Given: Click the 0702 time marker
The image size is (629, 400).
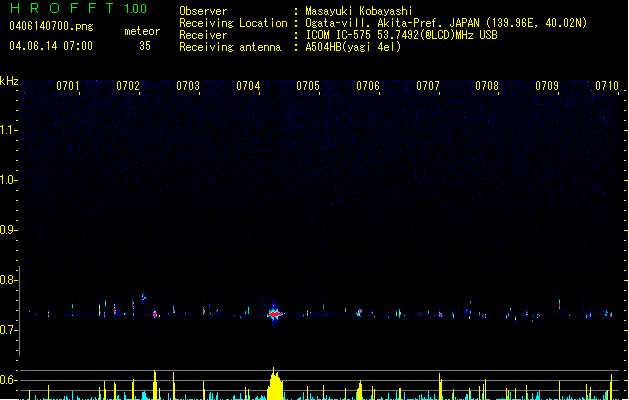Looking at the screenshot, I should (128, 86).
